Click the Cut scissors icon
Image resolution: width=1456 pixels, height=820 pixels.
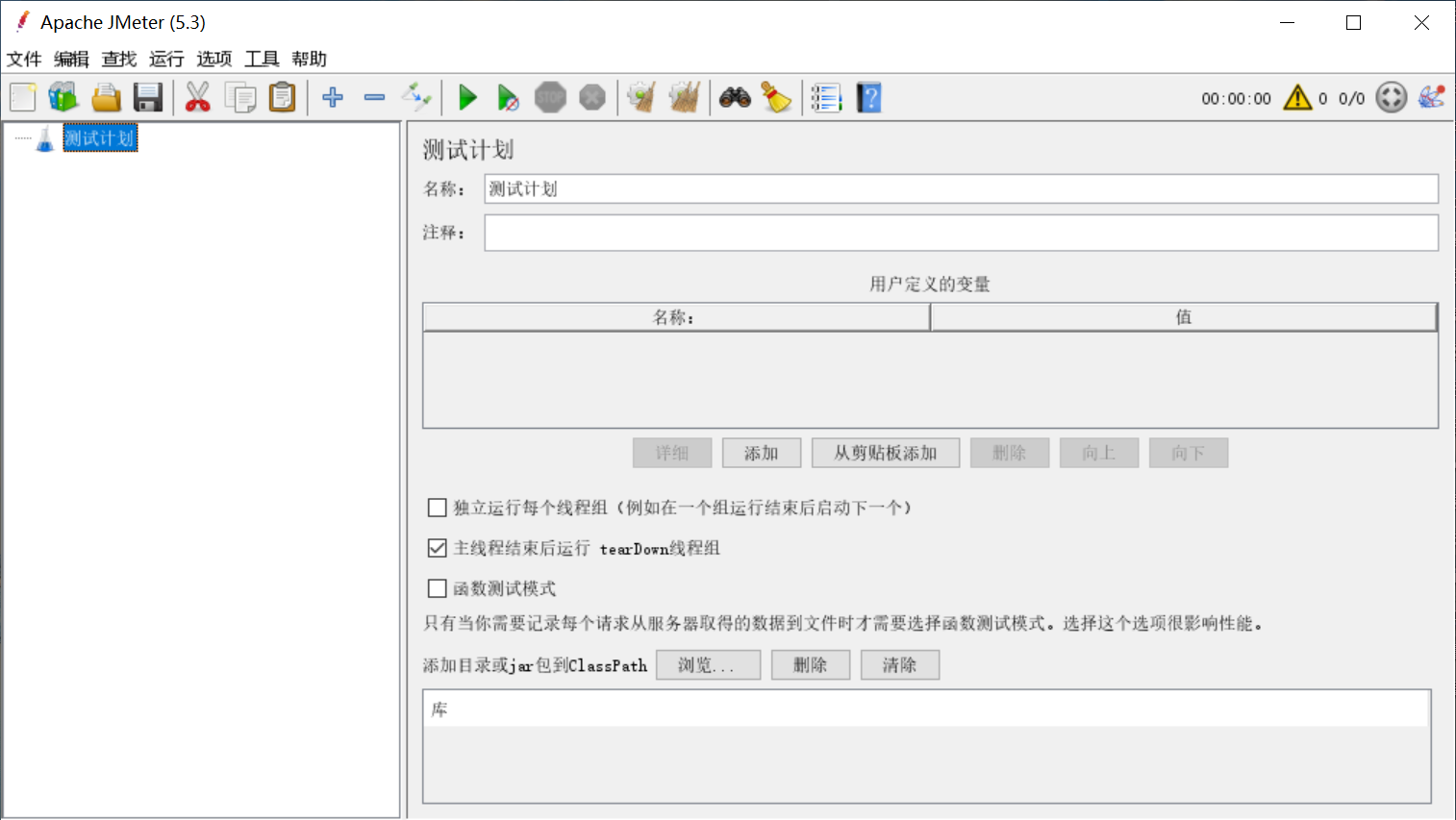click(x=197, y=97)
